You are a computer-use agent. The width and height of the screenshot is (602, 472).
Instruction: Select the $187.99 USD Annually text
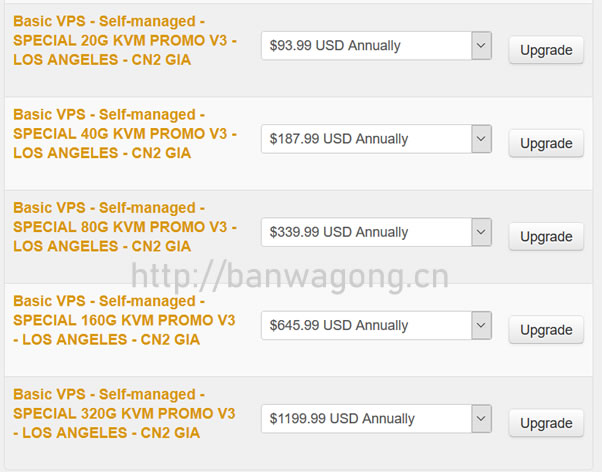(339, 139)
